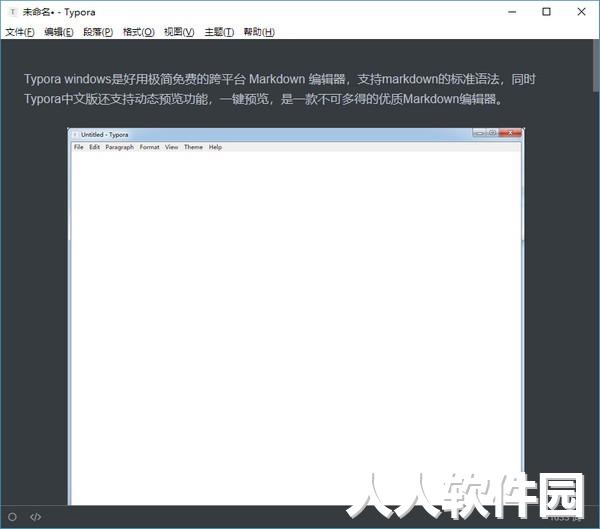Click the Typora app icon in title bar

(13, 12)
